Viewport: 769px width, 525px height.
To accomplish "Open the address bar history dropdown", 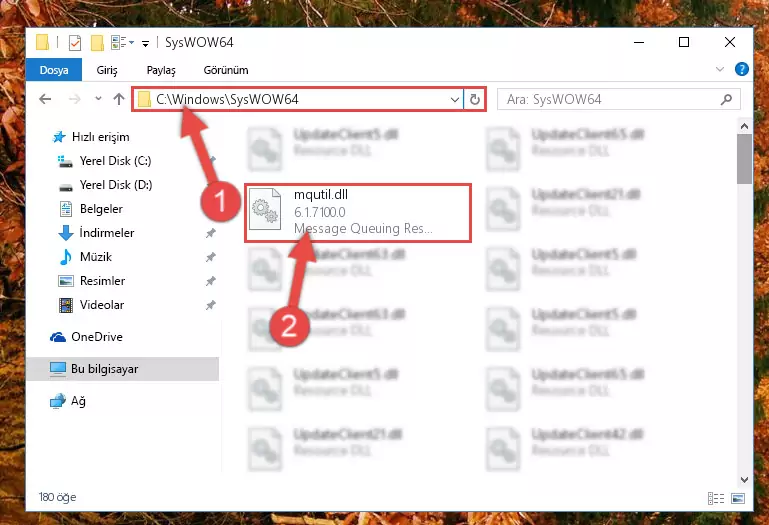I will click(455, 100).
